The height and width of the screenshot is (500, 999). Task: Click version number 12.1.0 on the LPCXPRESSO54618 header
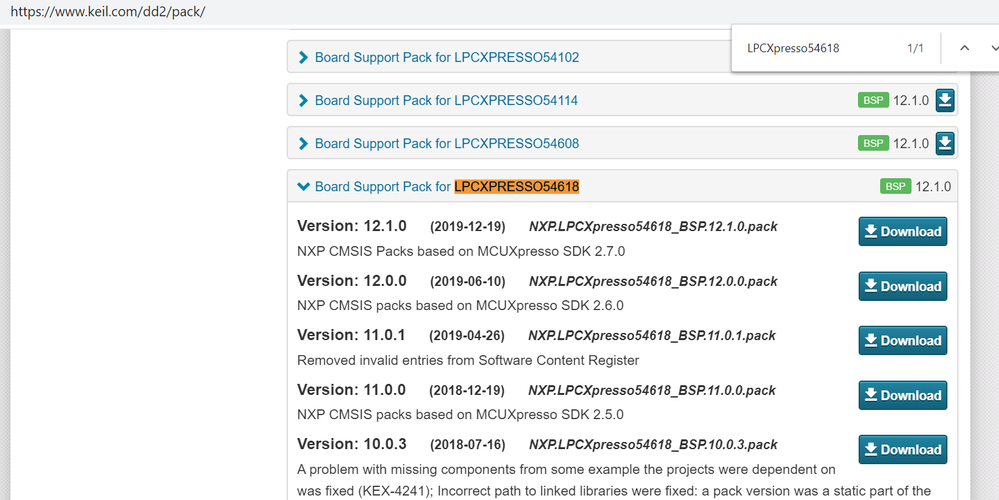(x=933, y=187)
